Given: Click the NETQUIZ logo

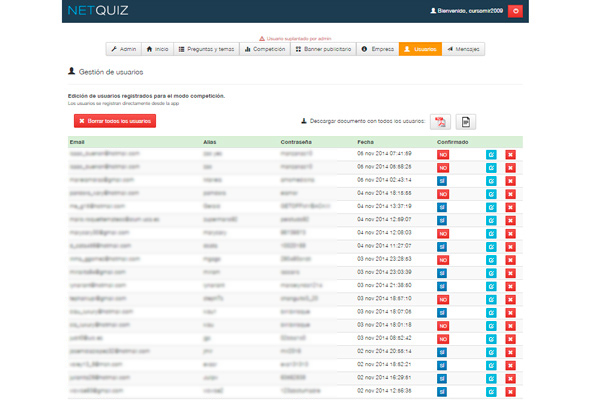Looking at the screenshot, I should (x=98, y=10).
